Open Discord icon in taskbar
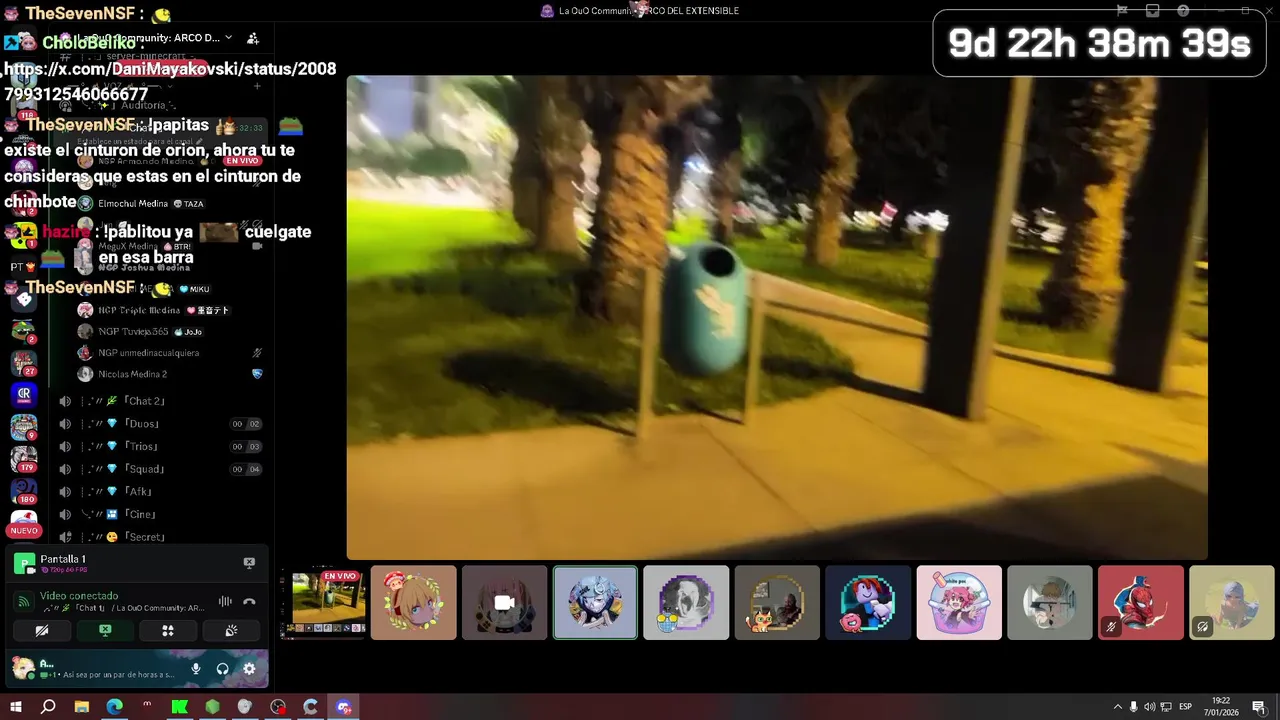 [344, 707]
